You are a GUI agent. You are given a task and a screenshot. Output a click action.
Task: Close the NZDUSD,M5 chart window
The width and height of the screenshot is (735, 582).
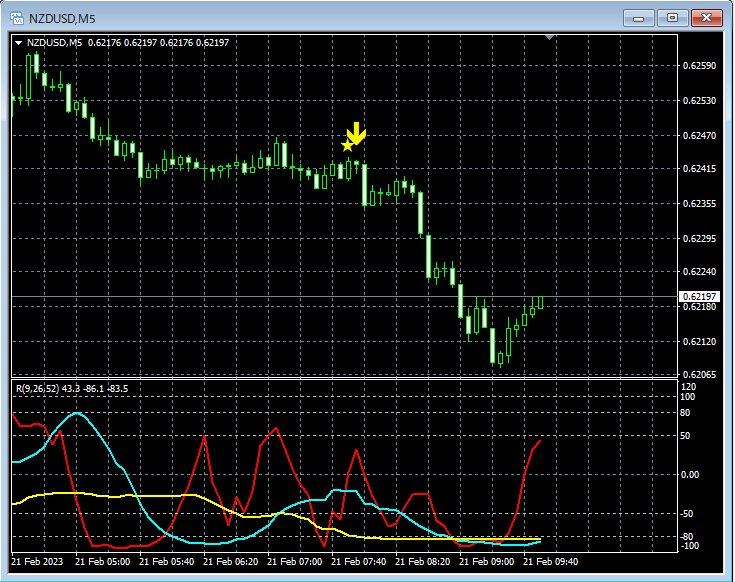coord(706,18)
